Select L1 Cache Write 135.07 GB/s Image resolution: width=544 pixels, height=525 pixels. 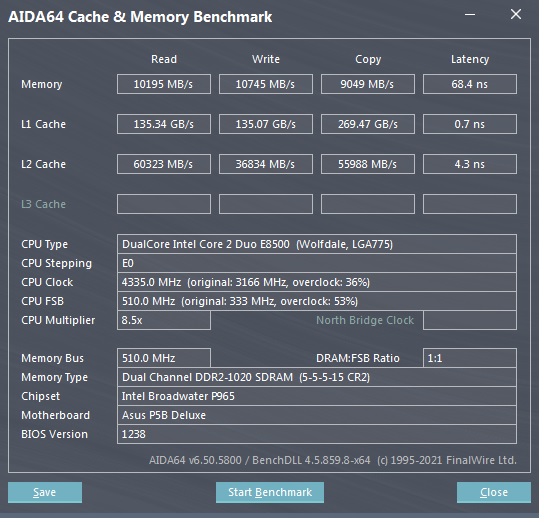click(266, 124)
